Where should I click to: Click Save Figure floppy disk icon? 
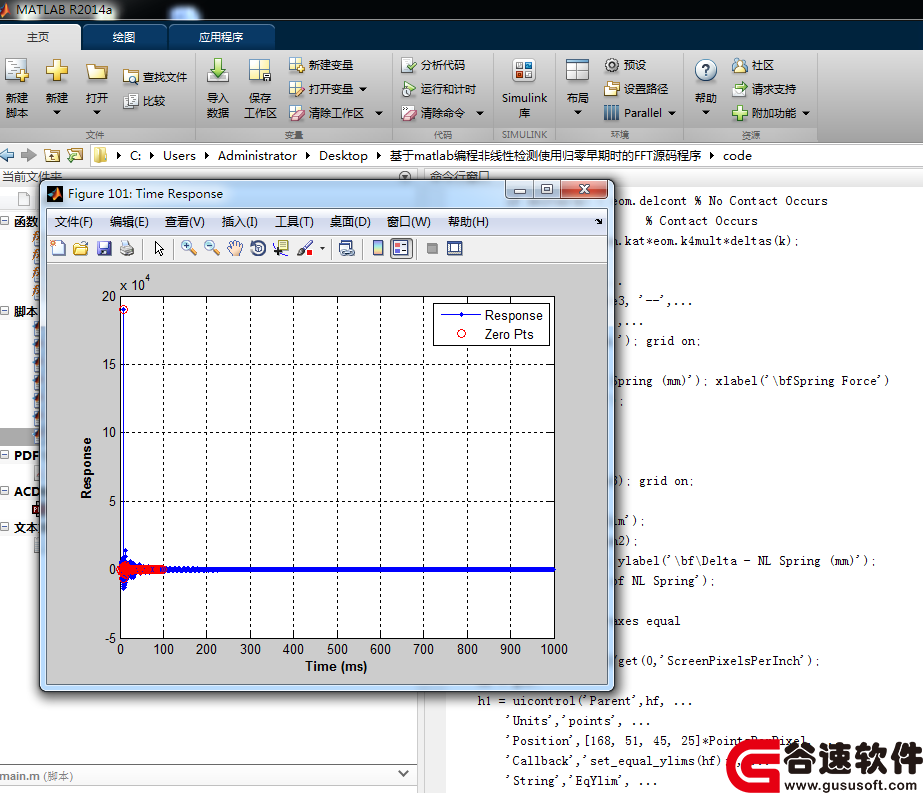(x=104, y=248)
